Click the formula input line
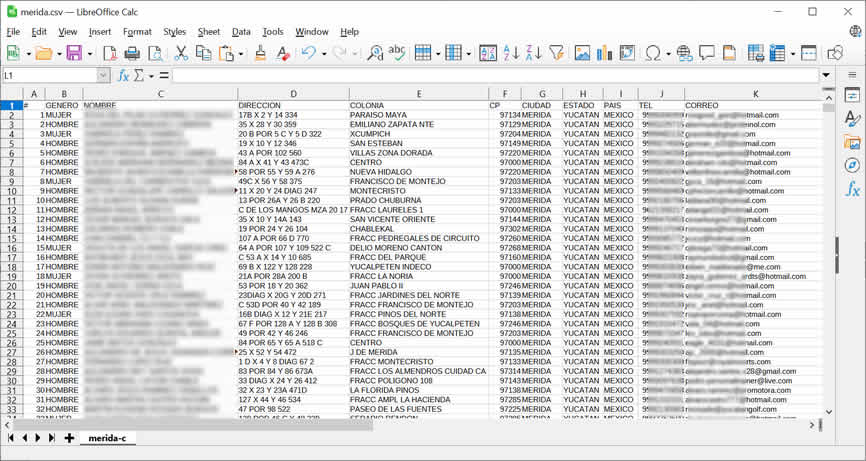This screenshot has width=866, height=461. pos(495,76)
